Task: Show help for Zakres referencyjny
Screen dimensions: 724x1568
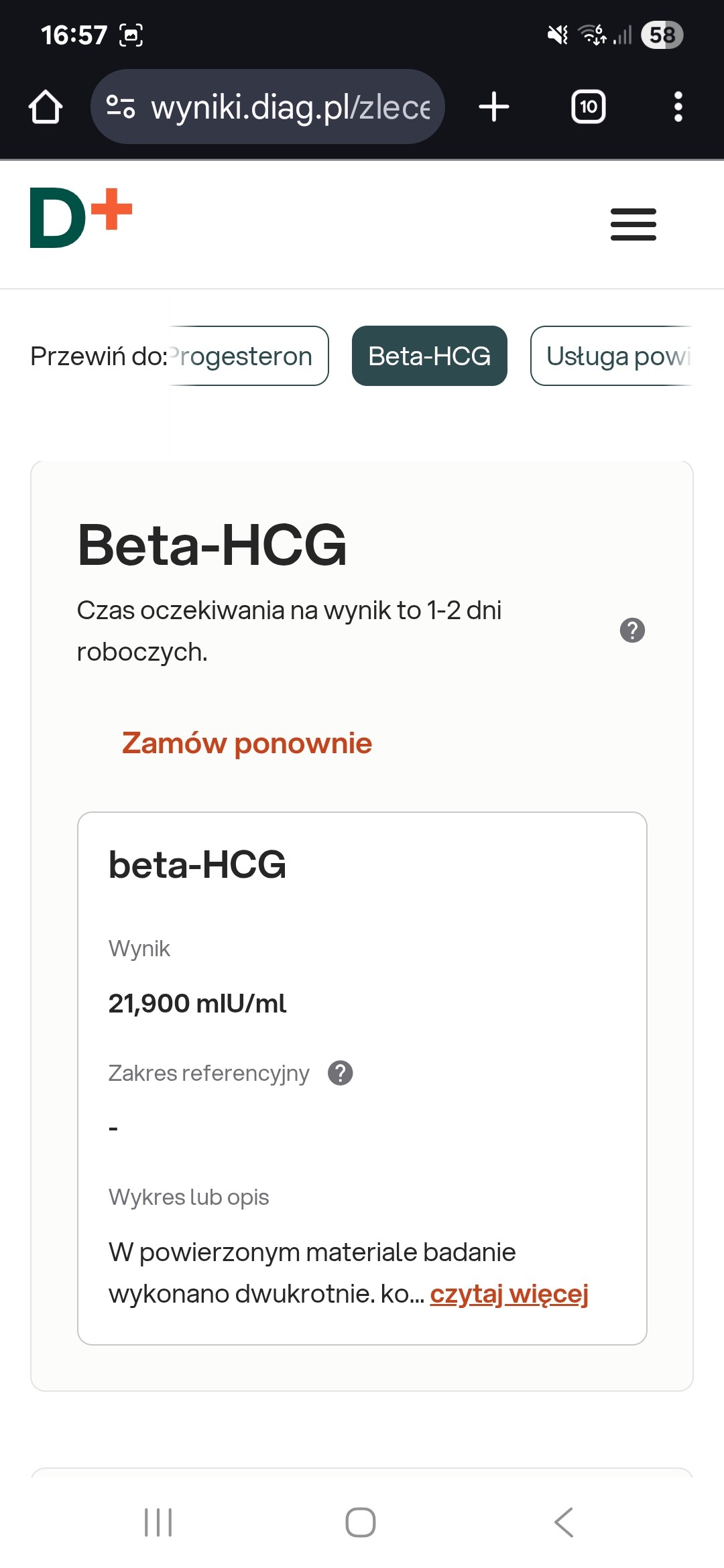Action: pyautogui.click(x=341, y=1073)
